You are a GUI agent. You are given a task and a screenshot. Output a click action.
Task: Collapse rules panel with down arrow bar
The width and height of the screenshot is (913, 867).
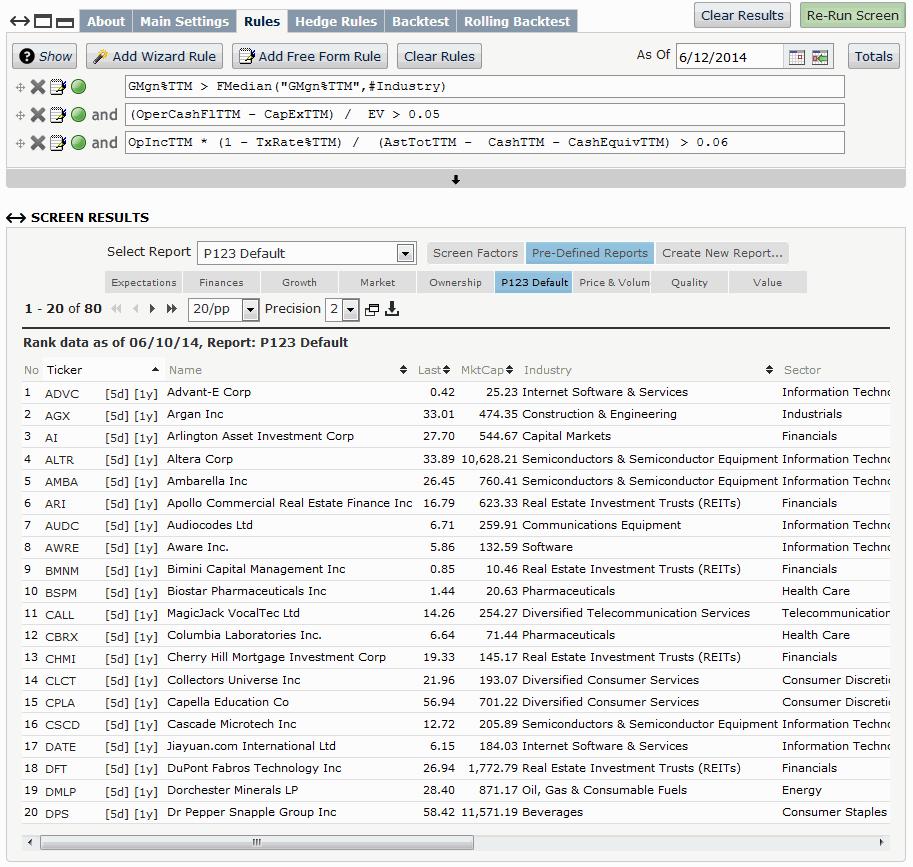tap(456, 180)
